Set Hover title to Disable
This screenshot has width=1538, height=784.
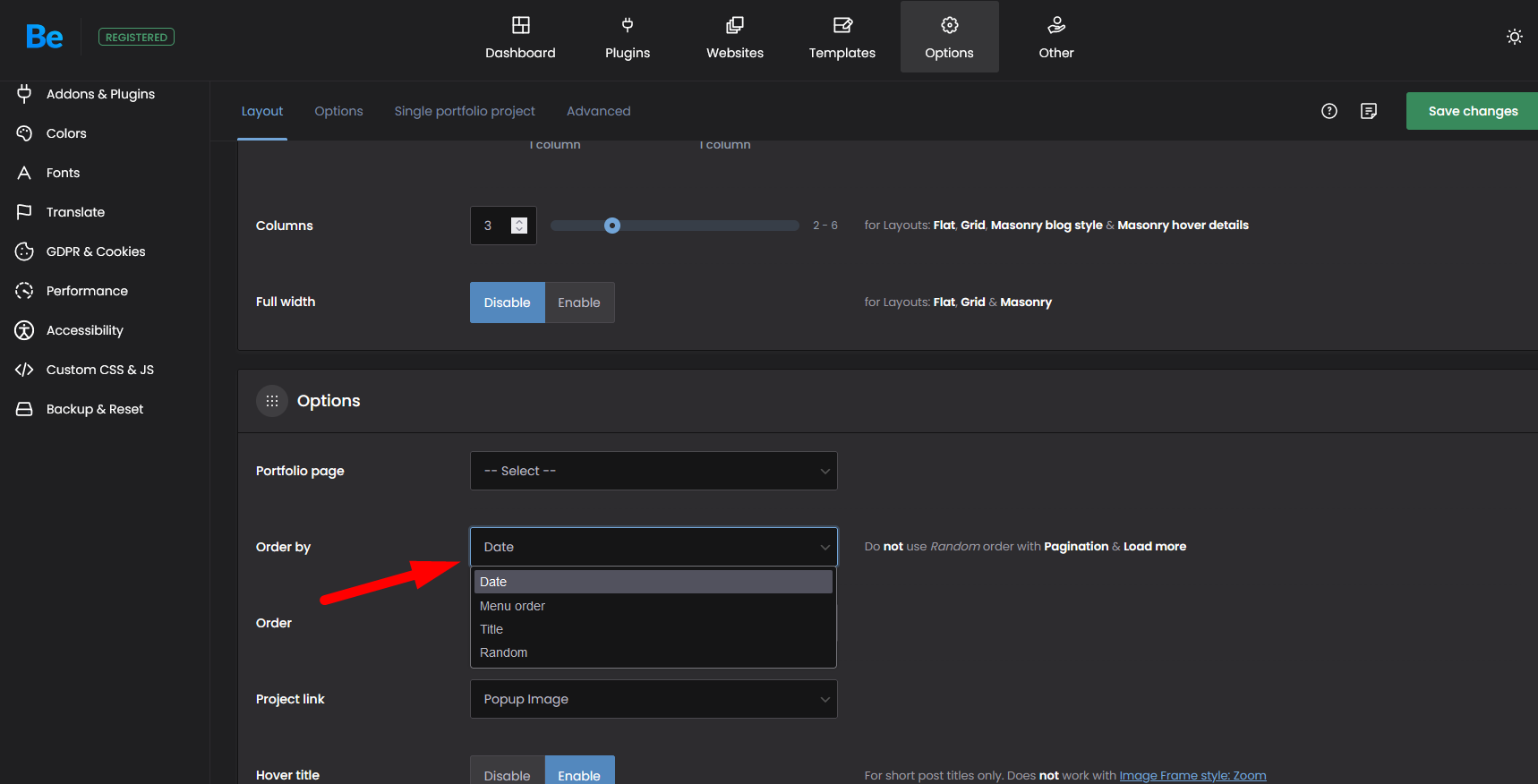coord(508,771)
